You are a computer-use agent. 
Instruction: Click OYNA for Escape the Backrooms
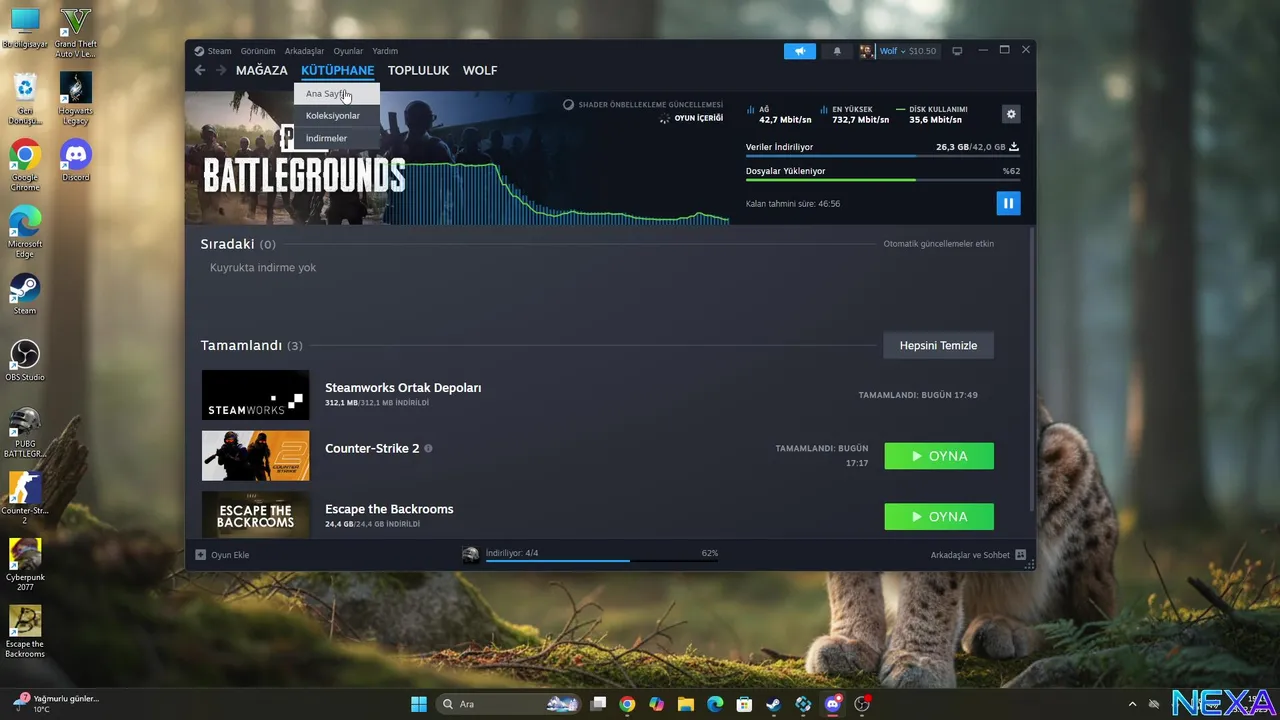[939, 516]
